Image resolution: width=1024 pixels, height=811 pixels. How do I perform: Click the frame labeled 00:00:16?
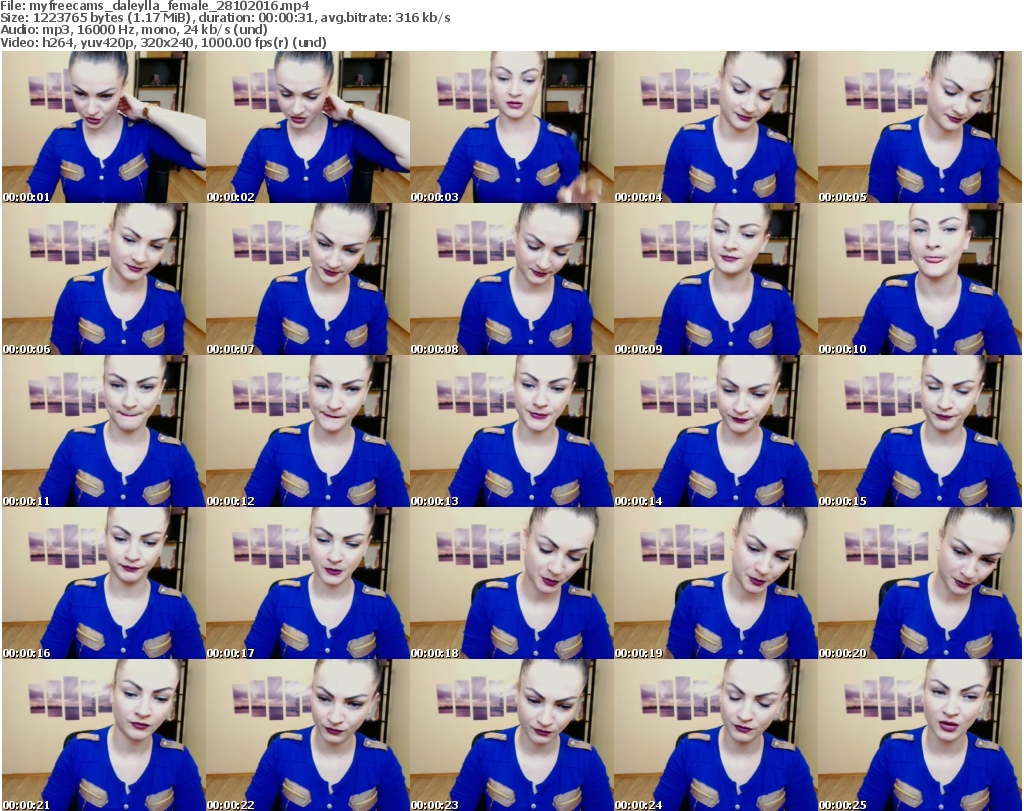104,583
